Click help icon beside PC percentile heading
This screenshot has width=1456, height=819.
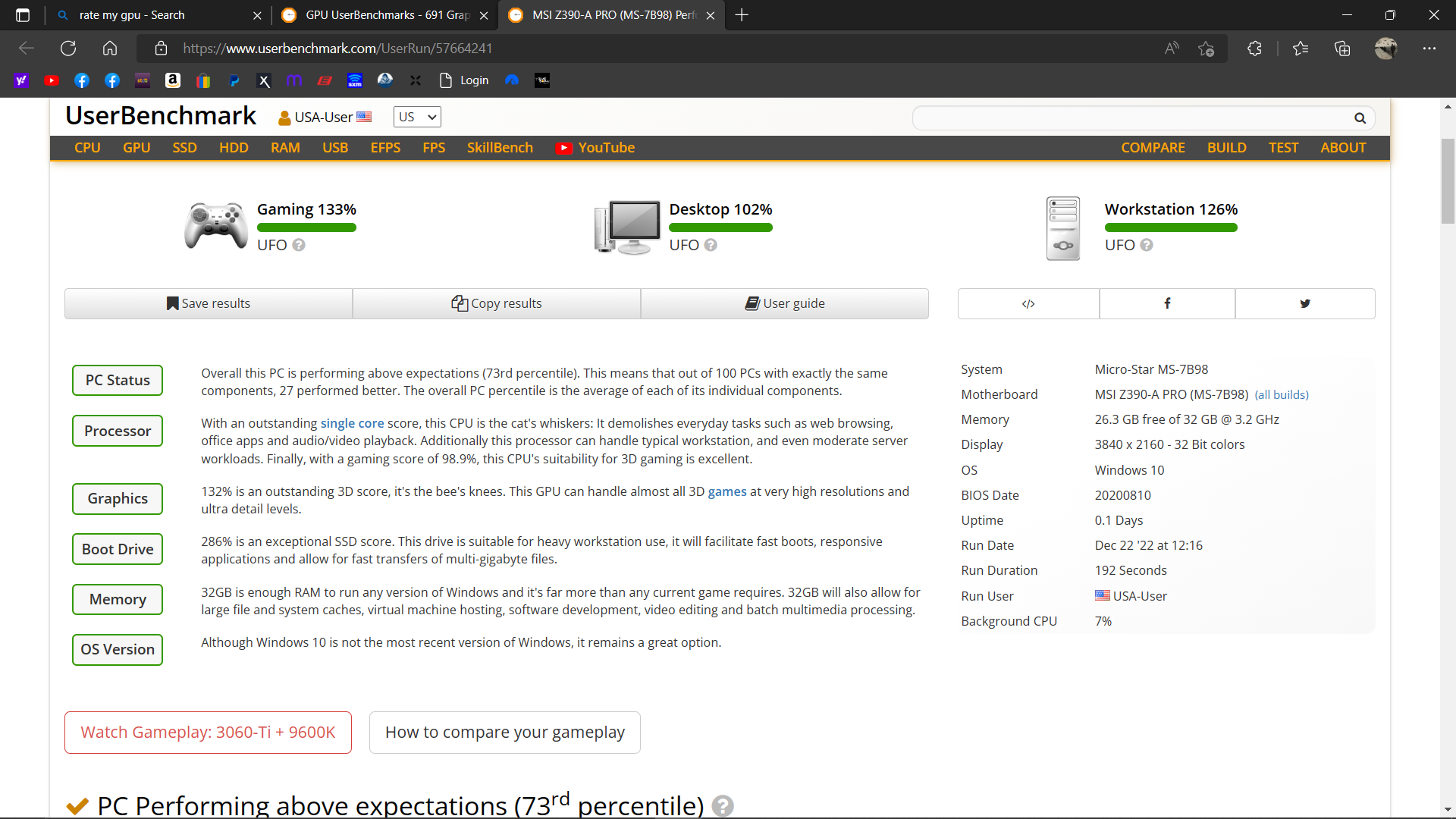[723, 805]
